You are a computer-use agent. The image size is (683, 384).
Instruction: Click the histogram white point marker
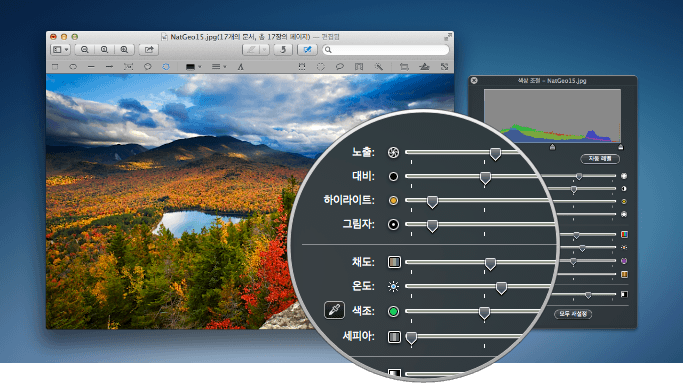click(621, 147)
